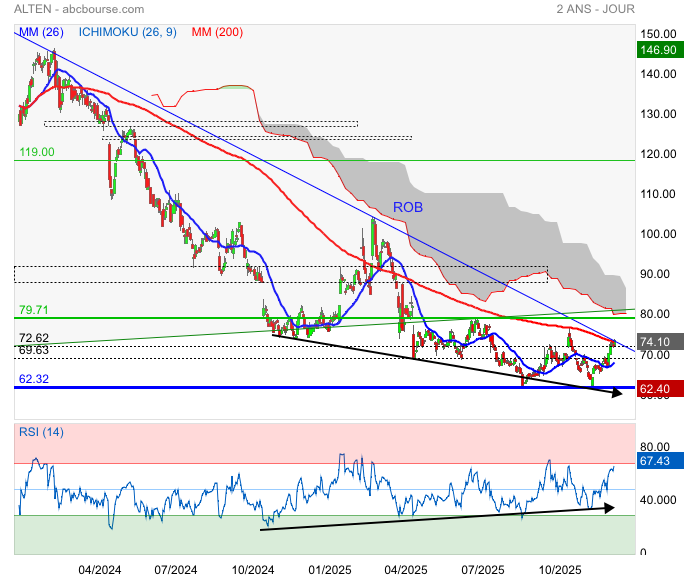Select the MM (200) legend label
Screen dimensions: 684x580
(217, 32)
